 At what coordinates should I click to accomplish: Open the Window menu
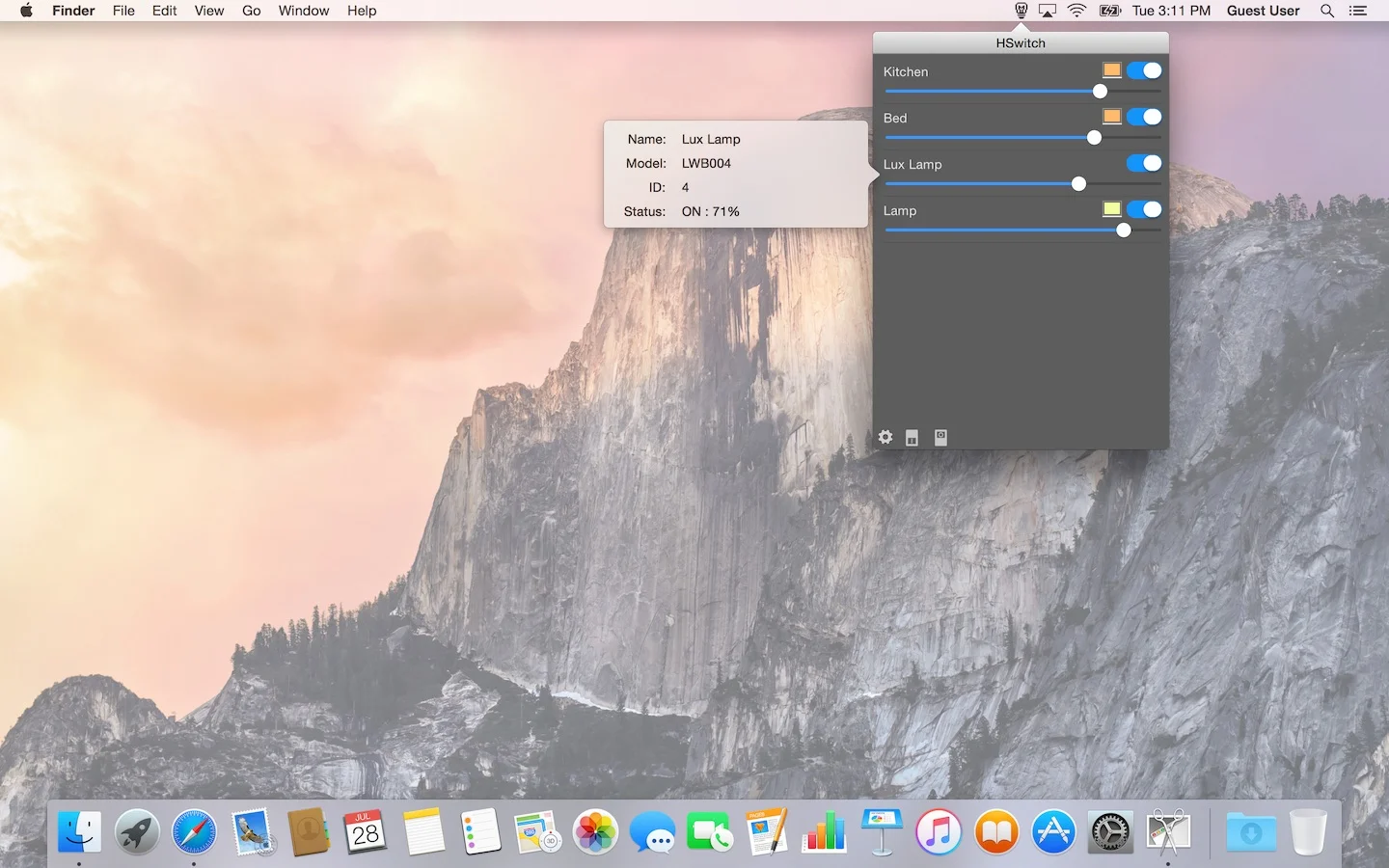coord(304,11)
